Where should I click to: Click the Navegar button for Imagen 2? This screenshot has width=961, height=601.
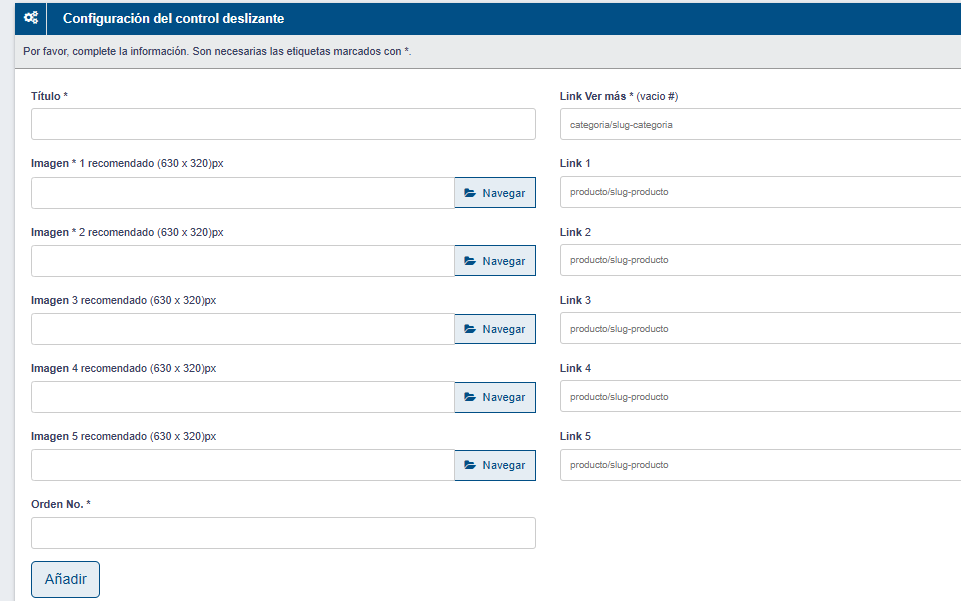pos(495,261)
